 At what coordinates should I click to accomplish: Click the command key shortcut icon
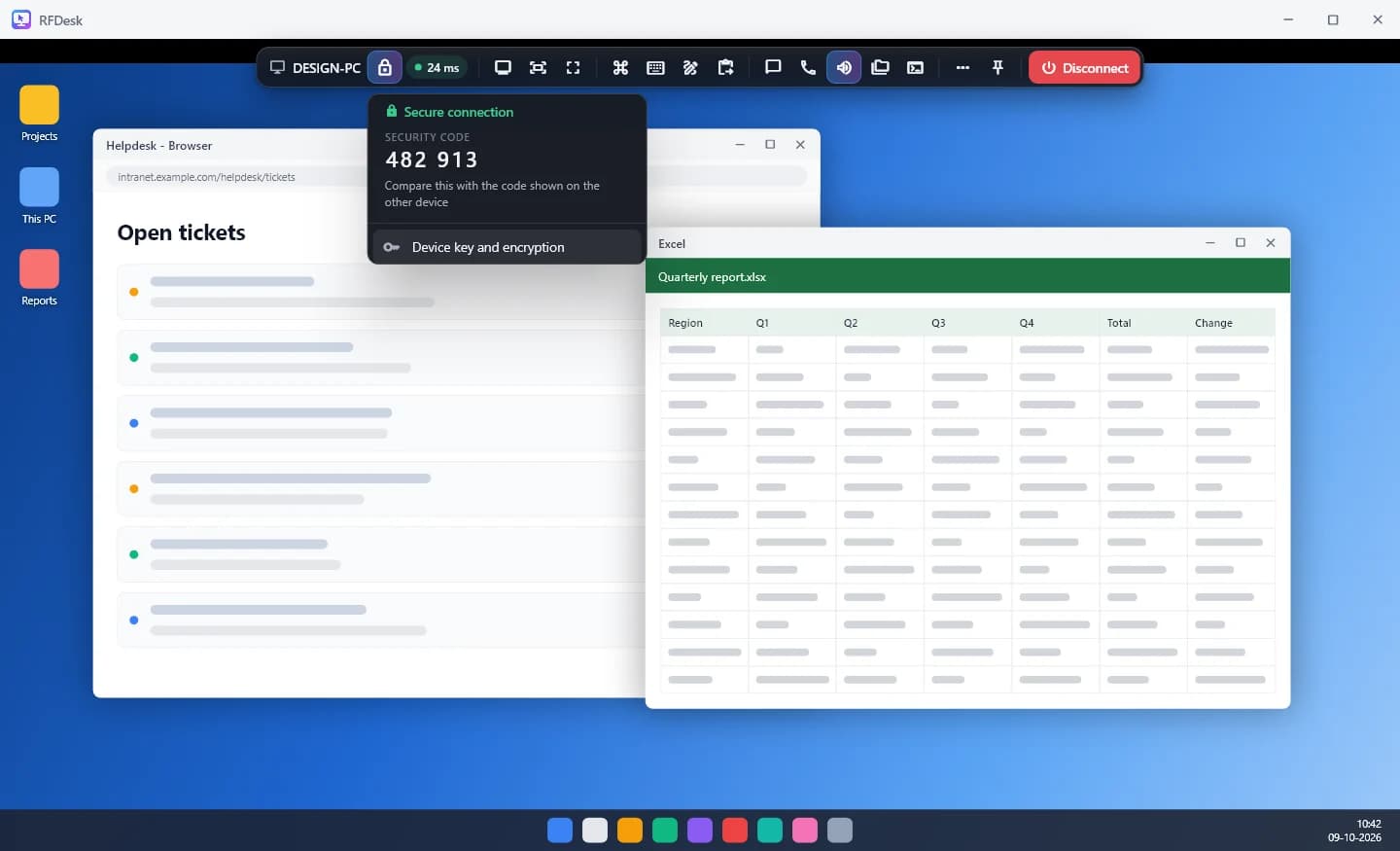(620, 68)
